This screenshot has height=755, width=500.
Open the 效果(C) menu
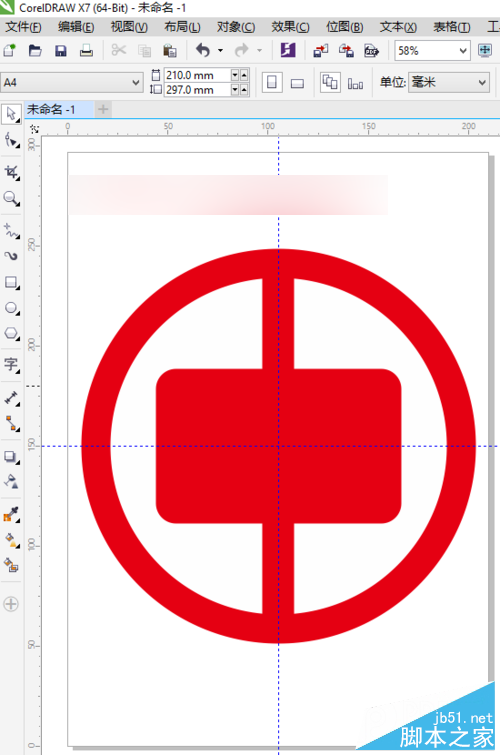[x=290, y=27]
